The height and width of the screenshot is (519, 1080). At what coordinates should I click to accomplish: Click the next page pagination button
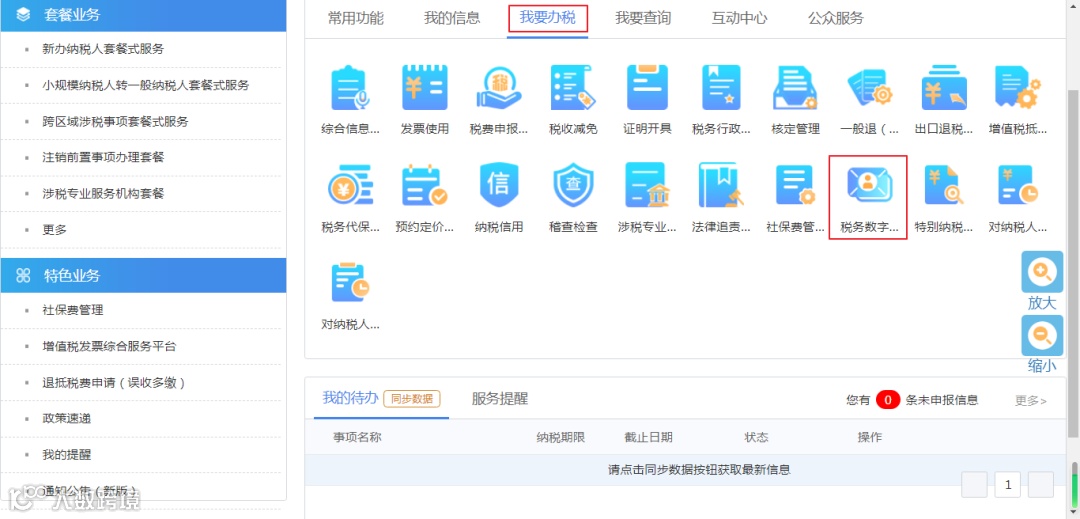(1041, 485)
